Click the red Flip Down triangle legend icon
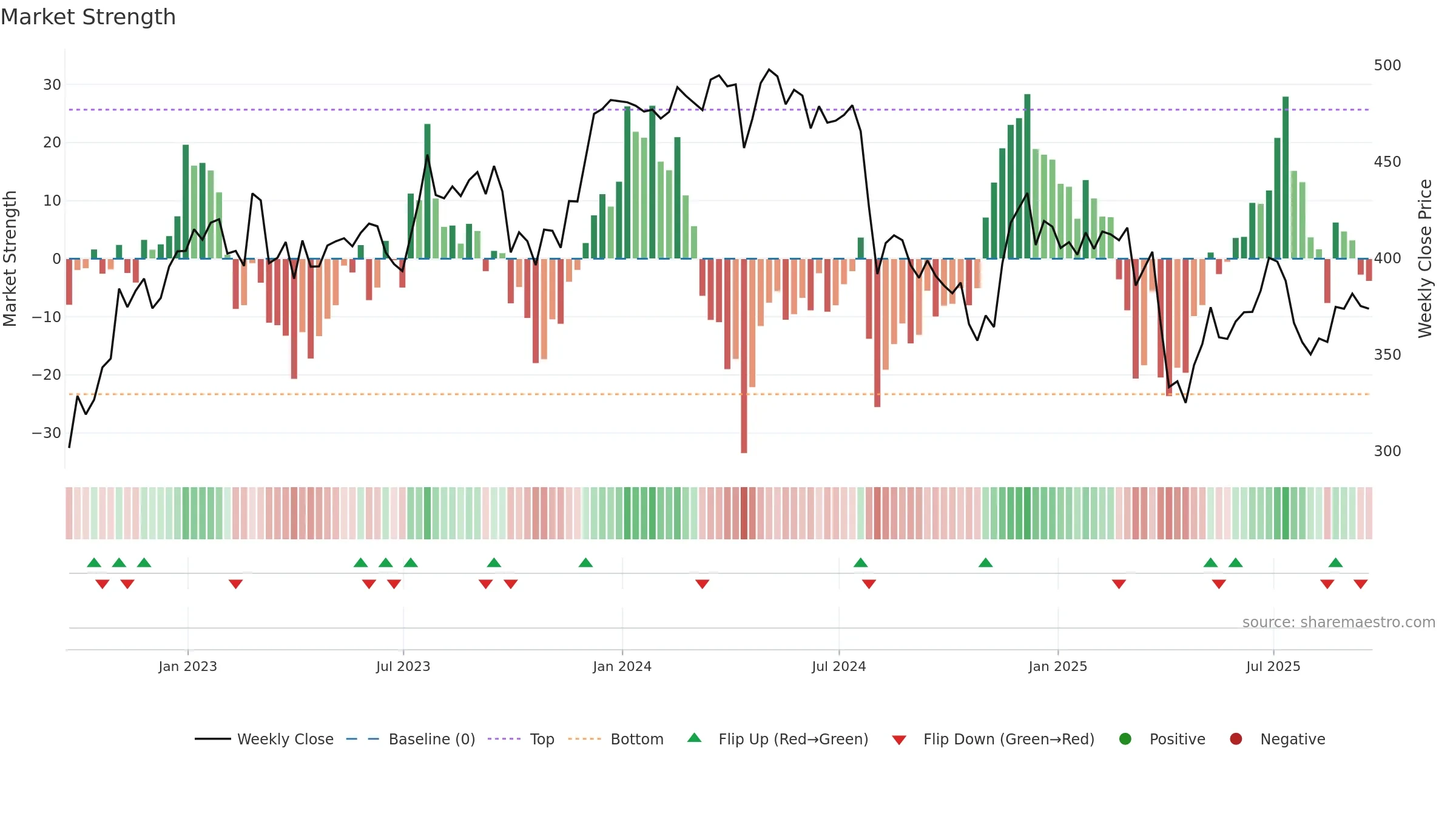 click(899, 740)
